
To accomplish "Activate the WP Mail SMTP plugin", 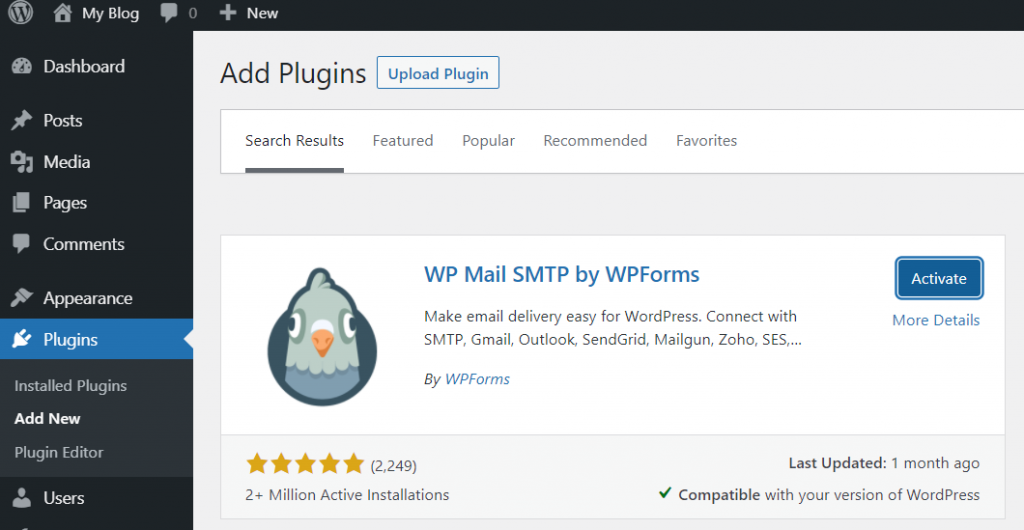I will coord(939,279).
